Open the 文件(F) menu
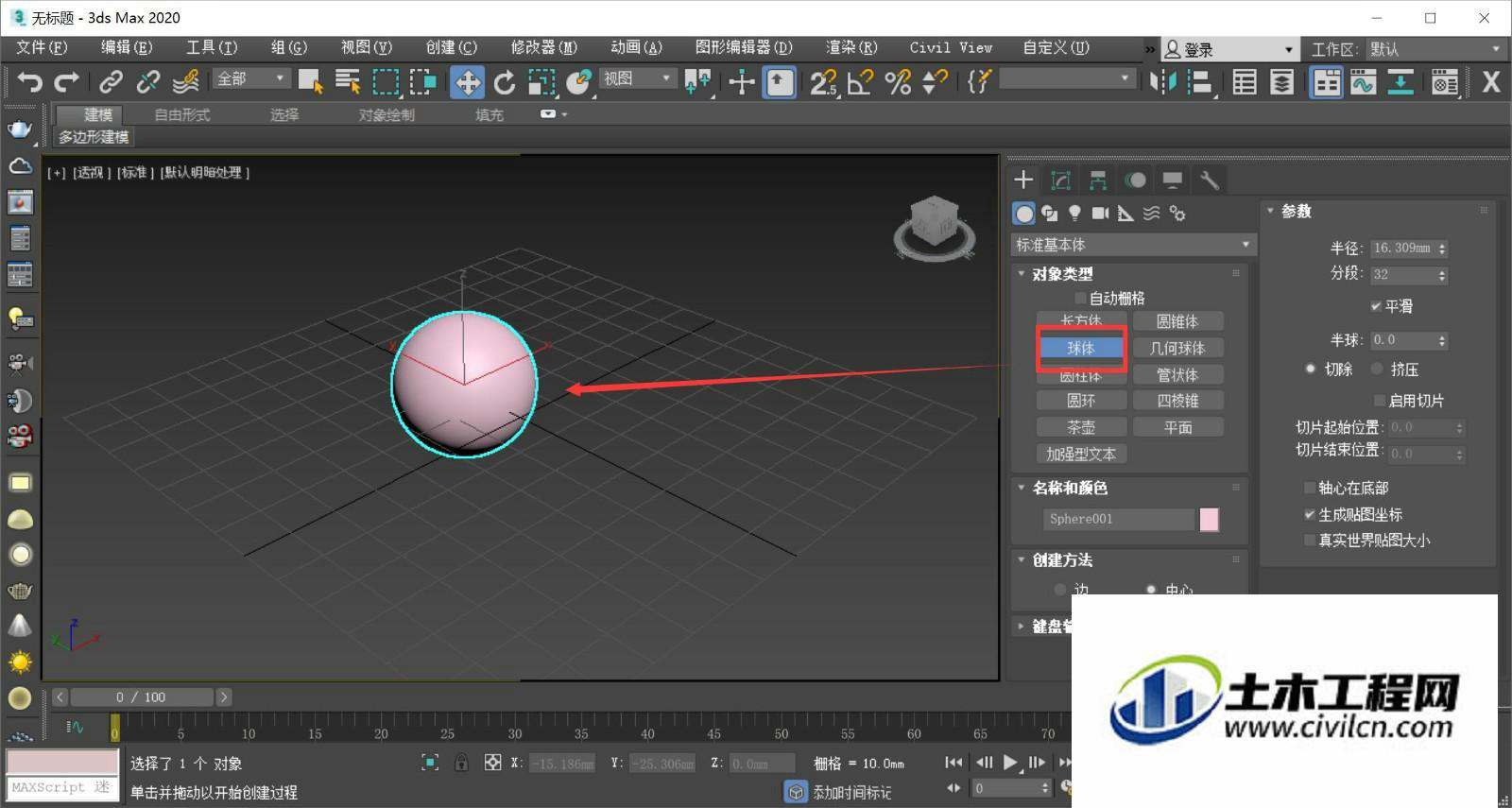The image size is (1512, 808). 42,47
